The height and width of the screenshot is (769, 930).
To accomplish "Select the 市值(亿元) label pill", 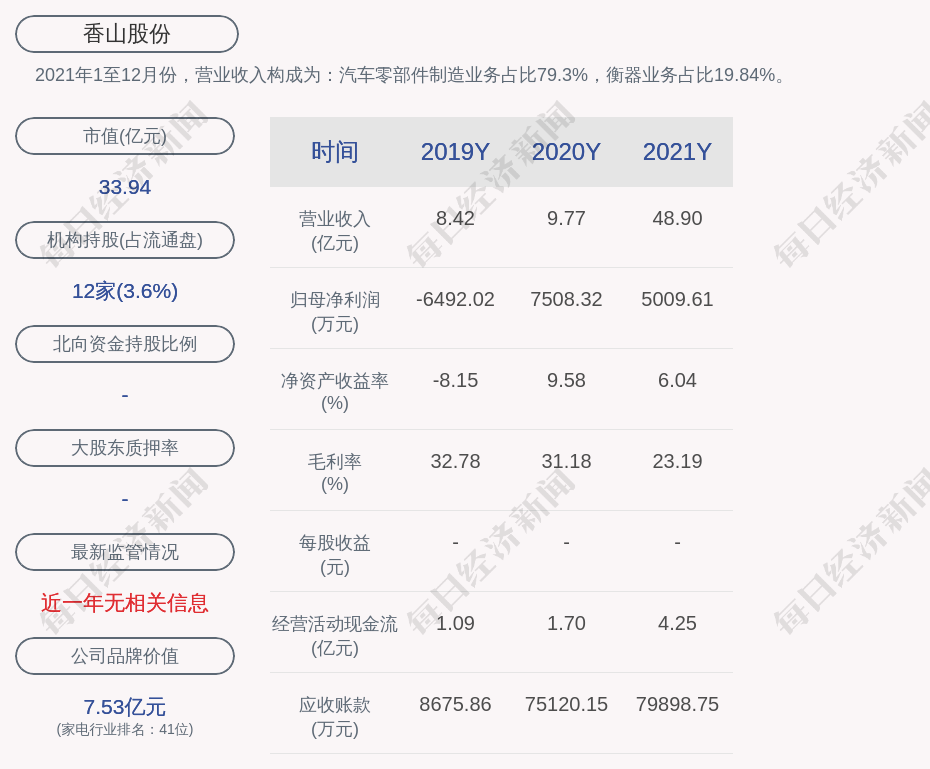I will (125, 136).
